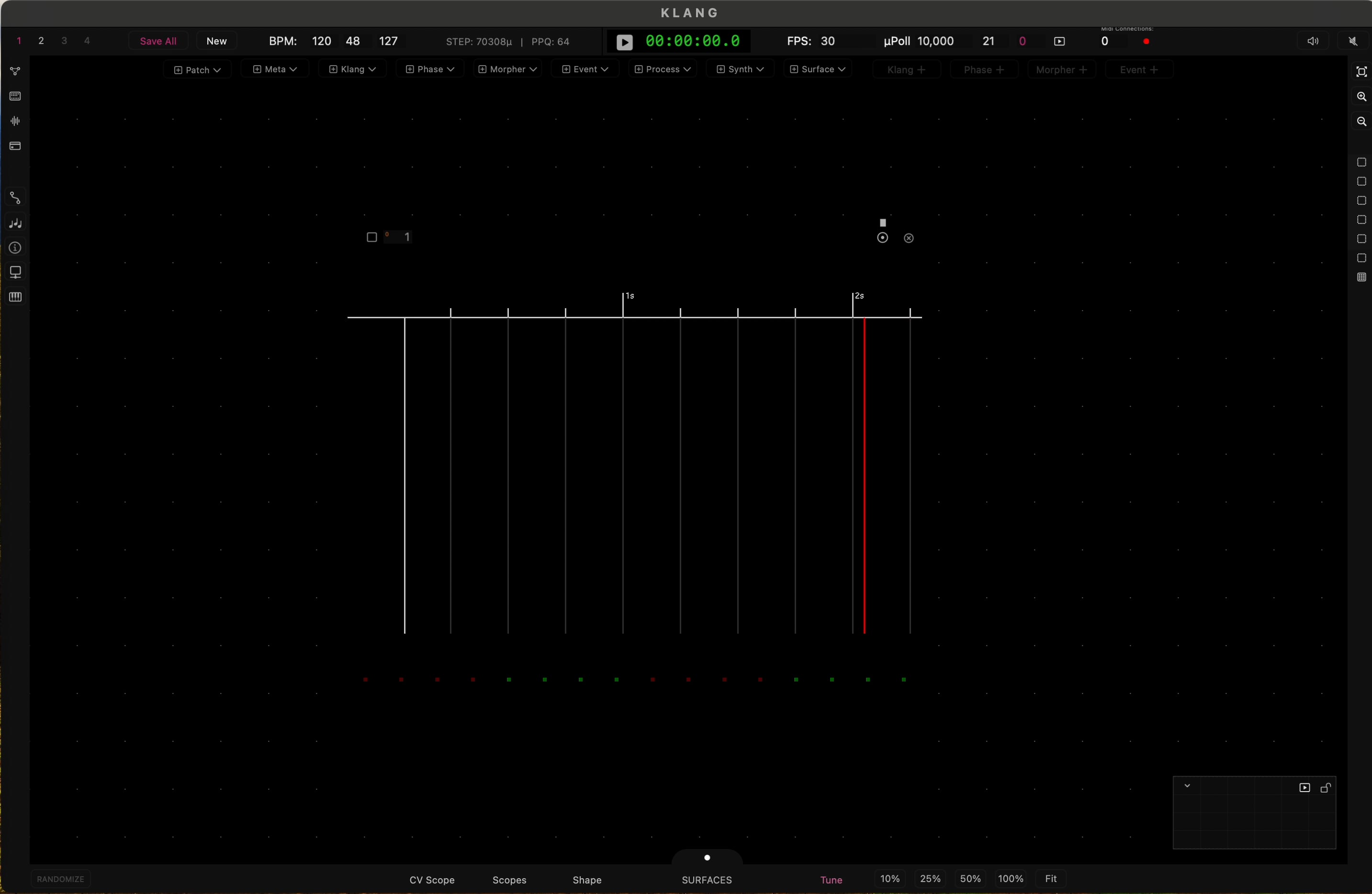Click the small square handle above target icon

coord(883,223)
